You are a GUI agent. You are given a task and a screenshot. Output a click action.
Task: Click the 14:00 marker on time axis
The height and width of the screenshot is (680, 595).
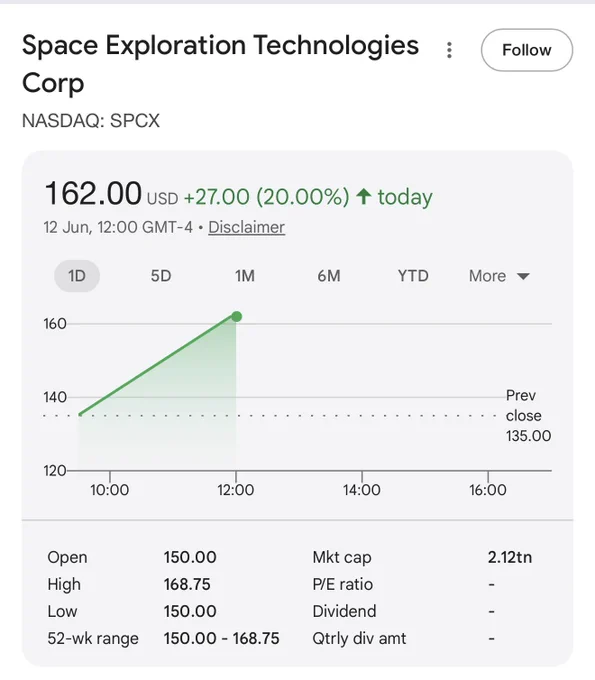pos(362,490)
